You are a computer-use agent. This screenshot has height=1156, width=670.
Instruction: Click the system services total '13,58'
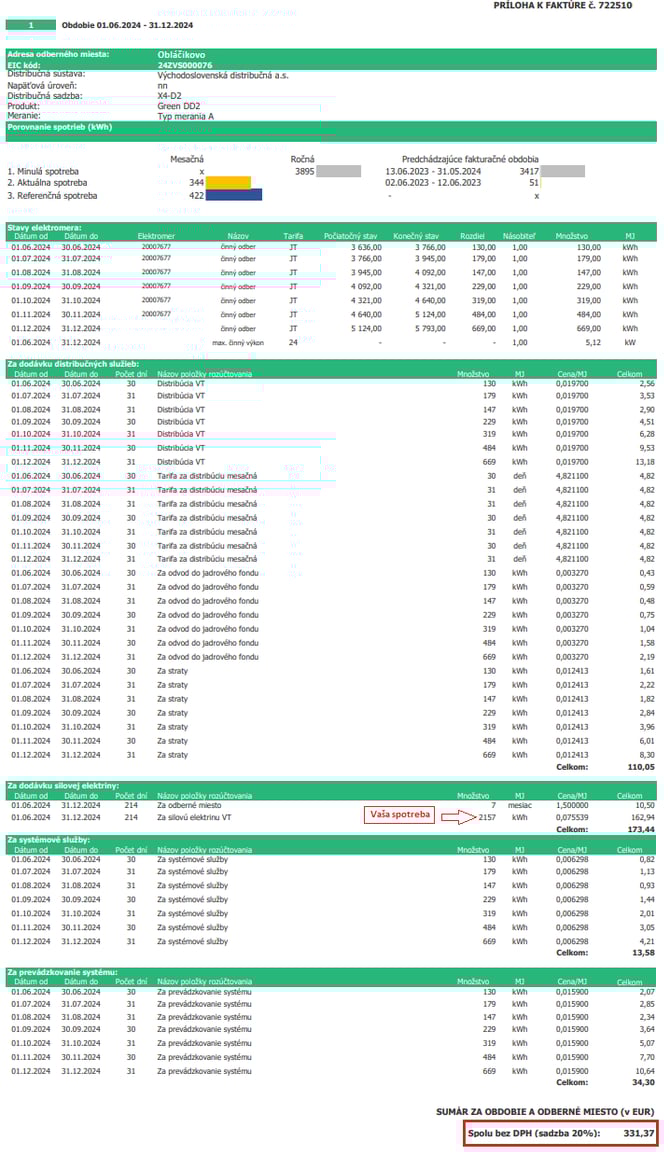pos(643,953)
